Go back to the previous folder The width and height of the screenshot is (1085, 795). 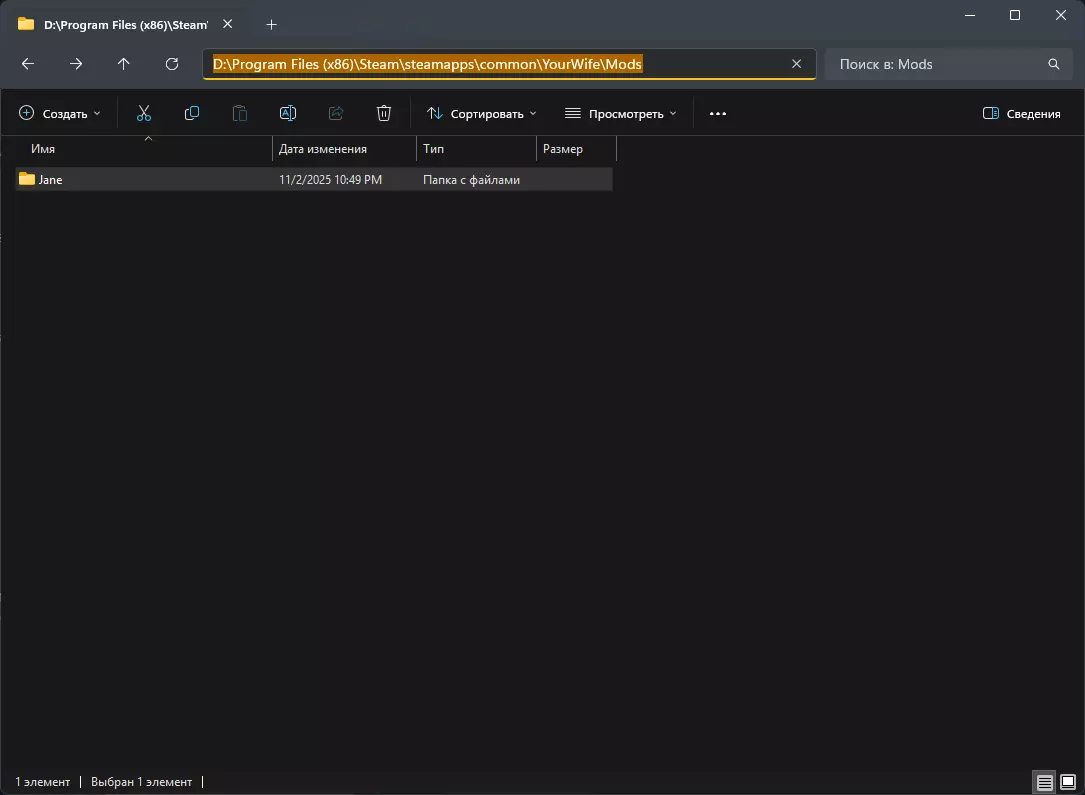coord(28,64)
